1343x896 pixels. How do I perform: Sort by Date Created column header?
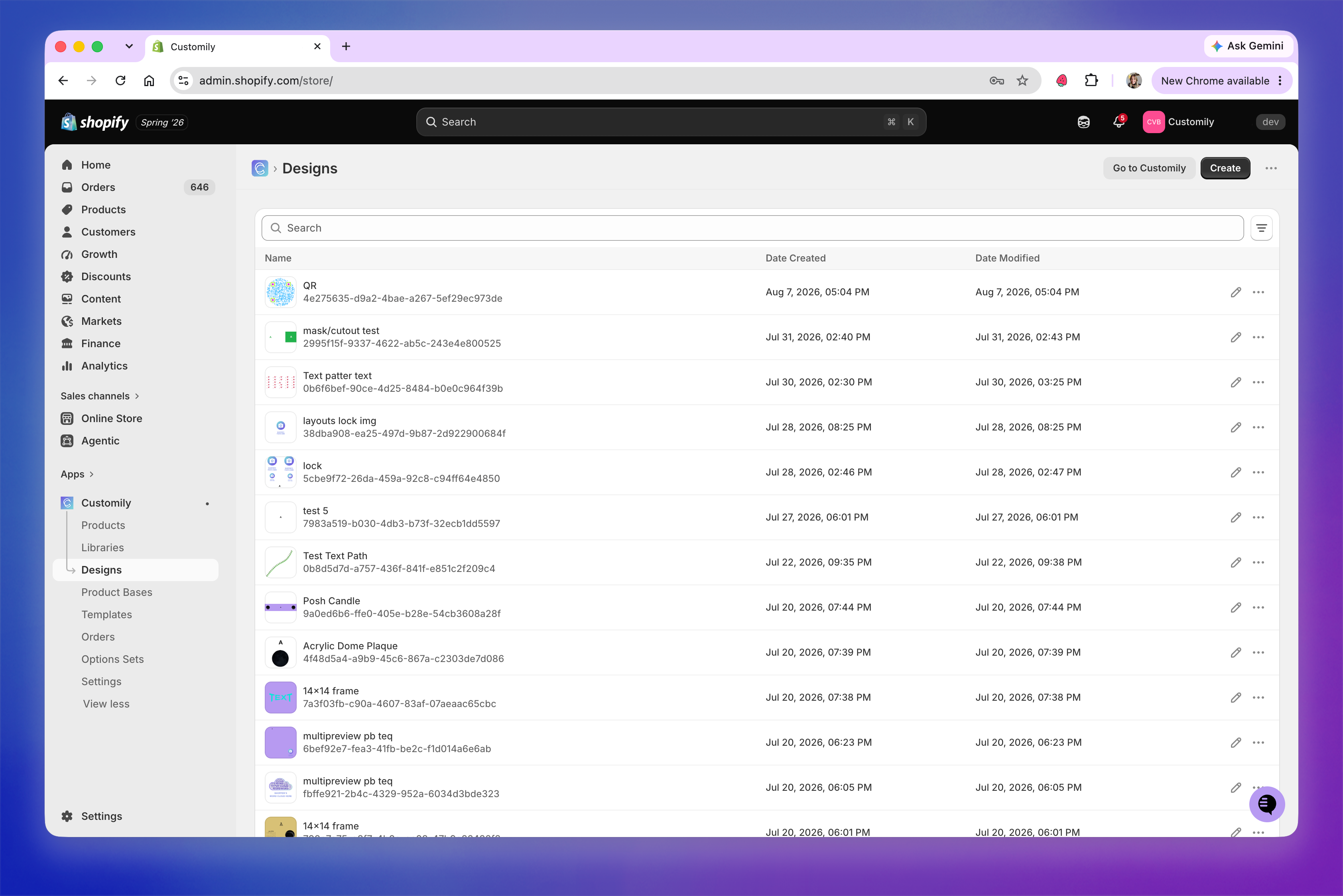click(795, 258)
